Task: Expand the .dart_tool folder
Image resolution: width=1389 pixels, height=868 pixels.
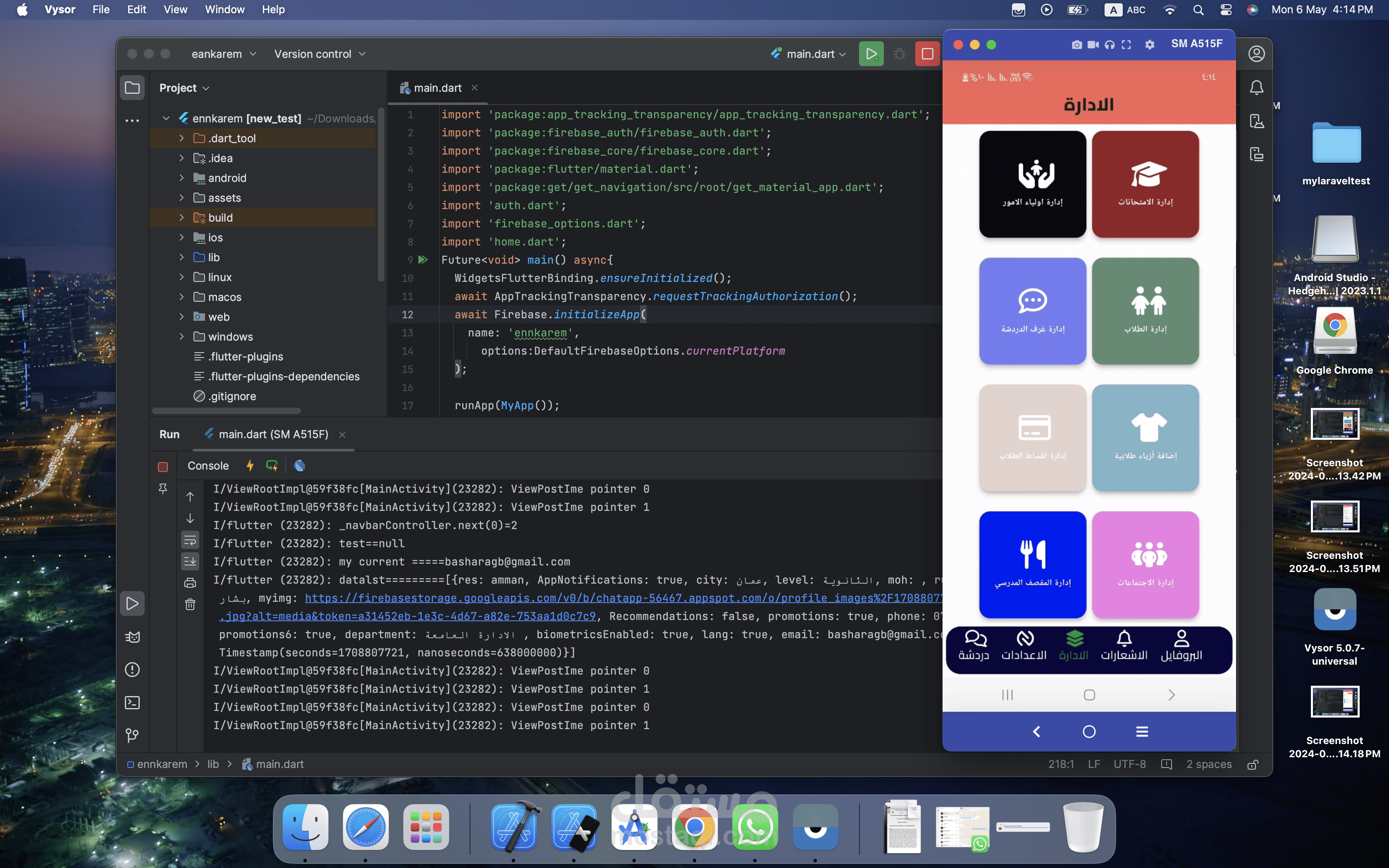Action: tap(181, 138)
